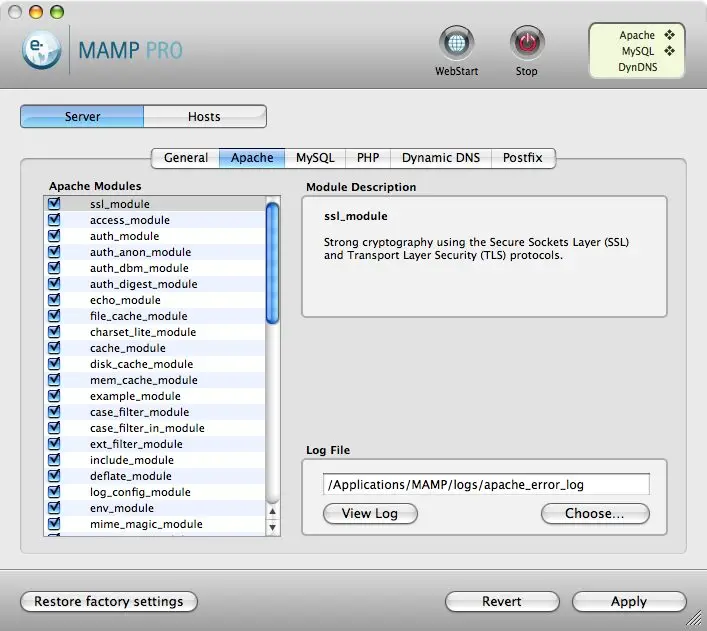Uncheck the access_module checkbox

coord(54,220)
